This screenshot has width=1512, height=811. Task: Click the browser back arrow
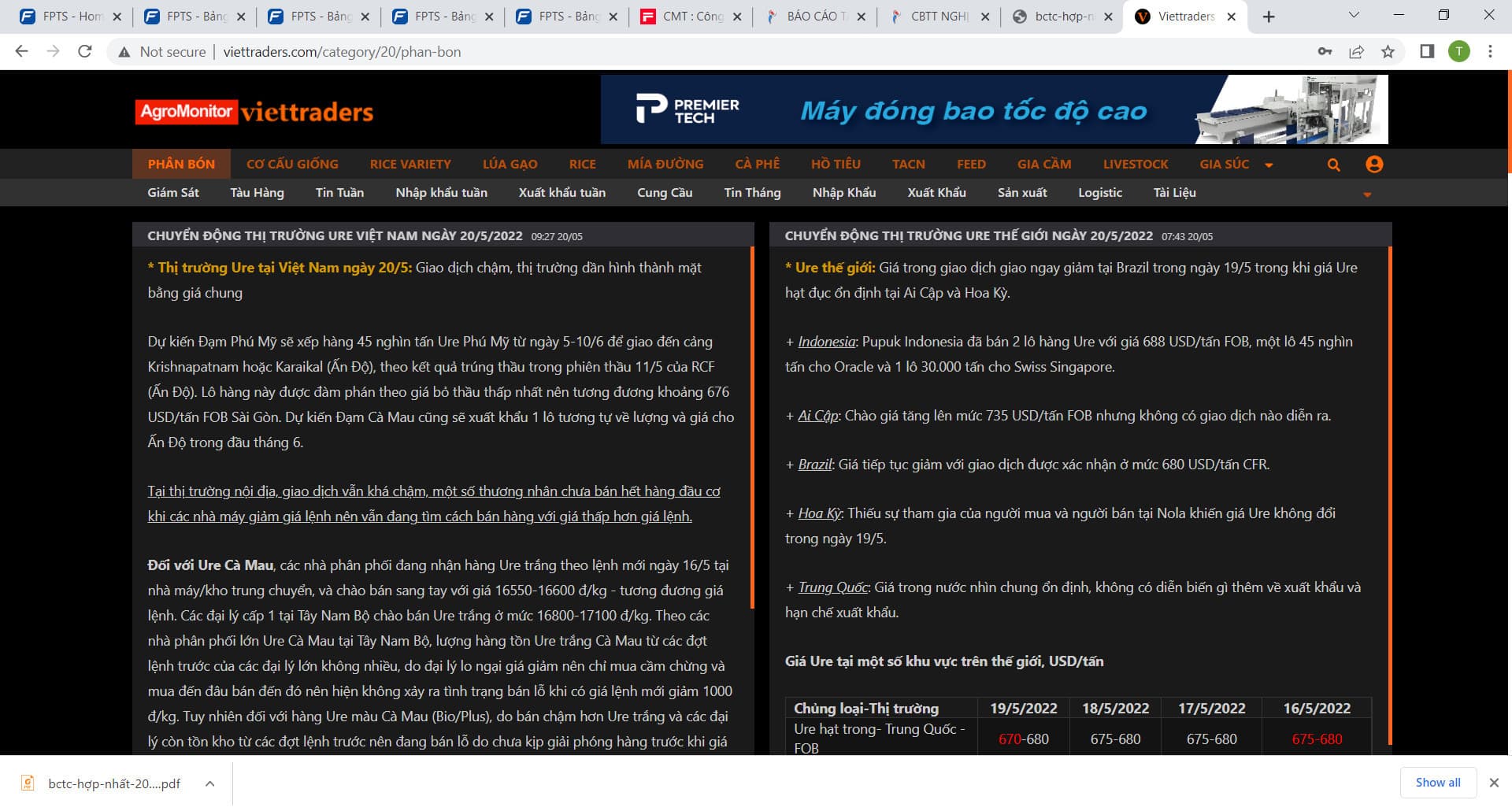click(x=21, y=52)
